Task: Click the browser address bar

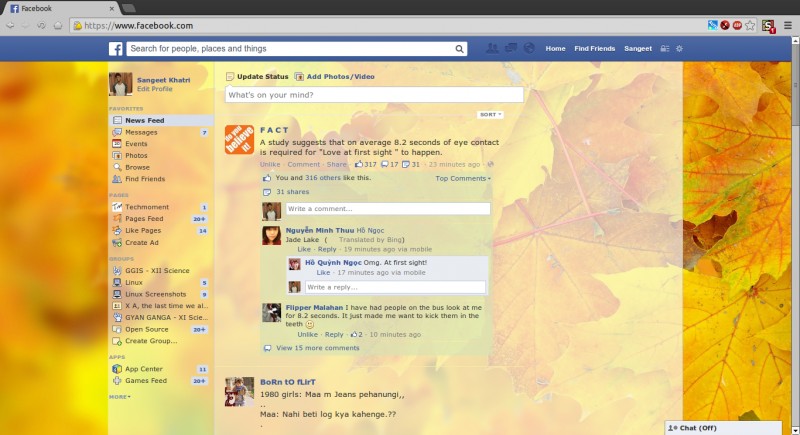Action: point(388,25)
